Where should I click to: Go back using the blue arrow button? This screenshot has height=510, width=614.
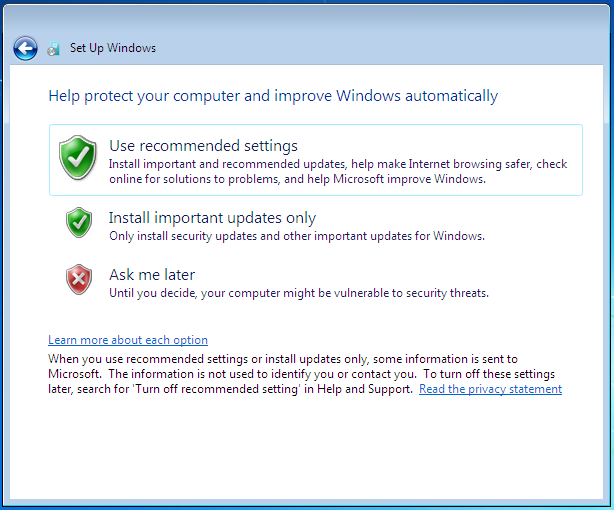(25, 49)
